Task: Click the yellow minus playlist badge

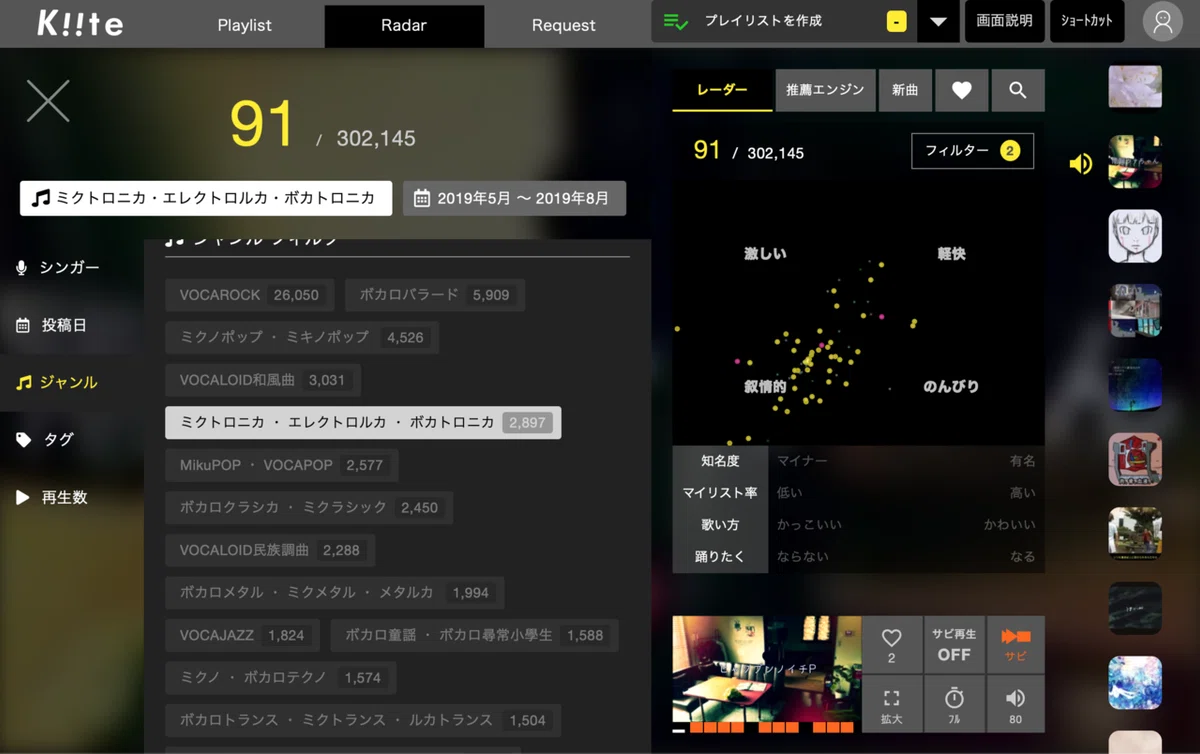Action: pyautogui.click(x=896, y=22)
